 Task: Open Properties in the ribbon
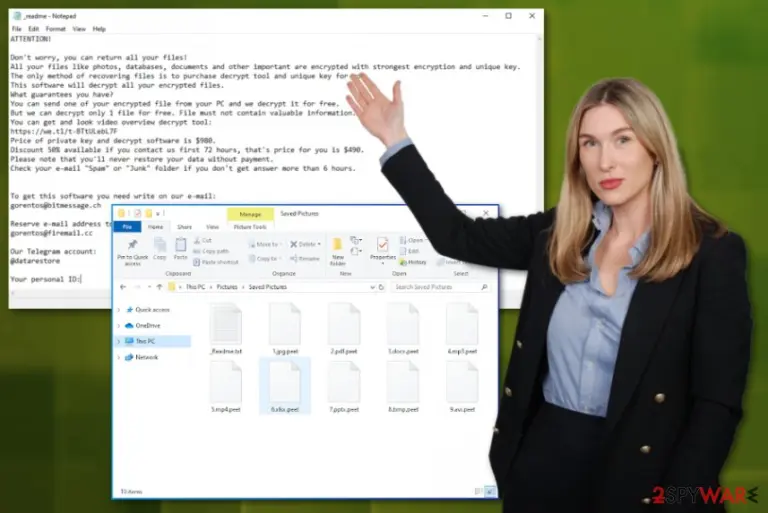point(383,249)
